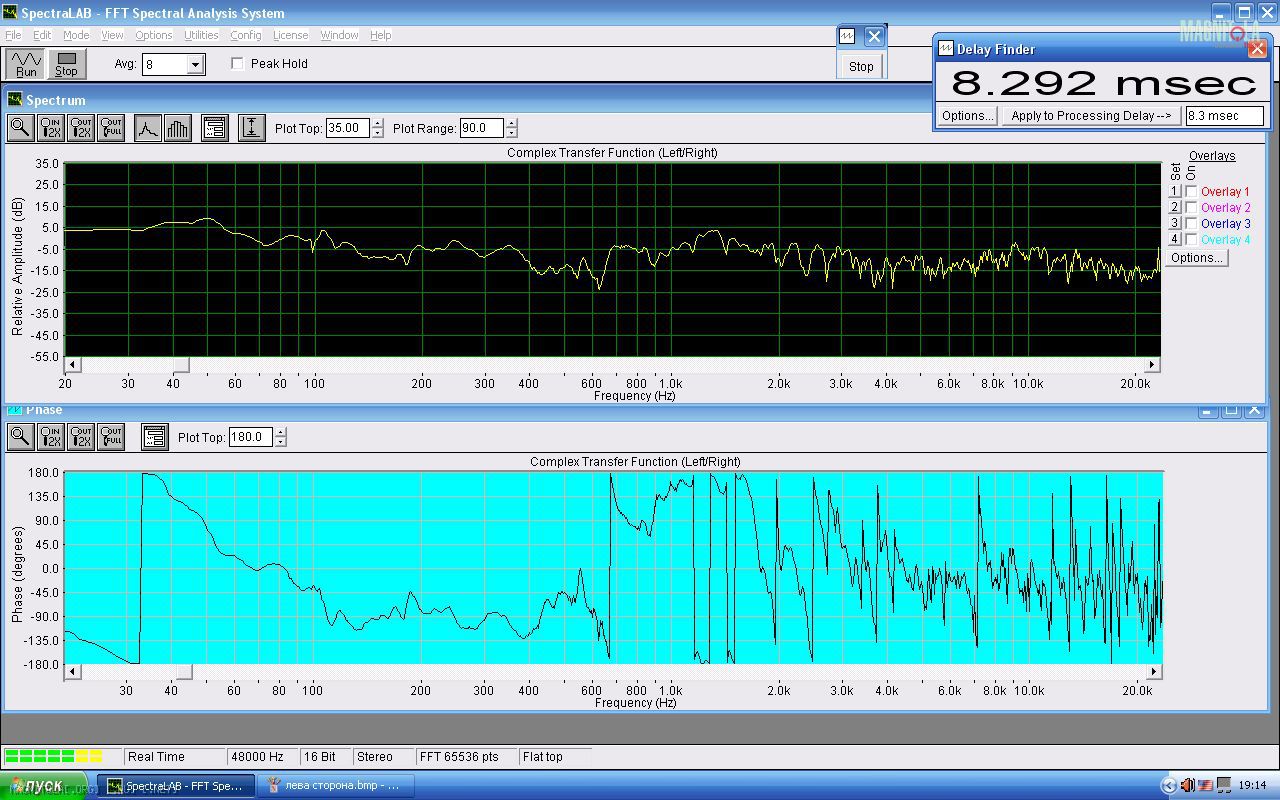The width and height of the screenshot is (1280, 800).
Task: Select the magnifier zoom tool in Spectrum toolbar
Action: point(20,128)
